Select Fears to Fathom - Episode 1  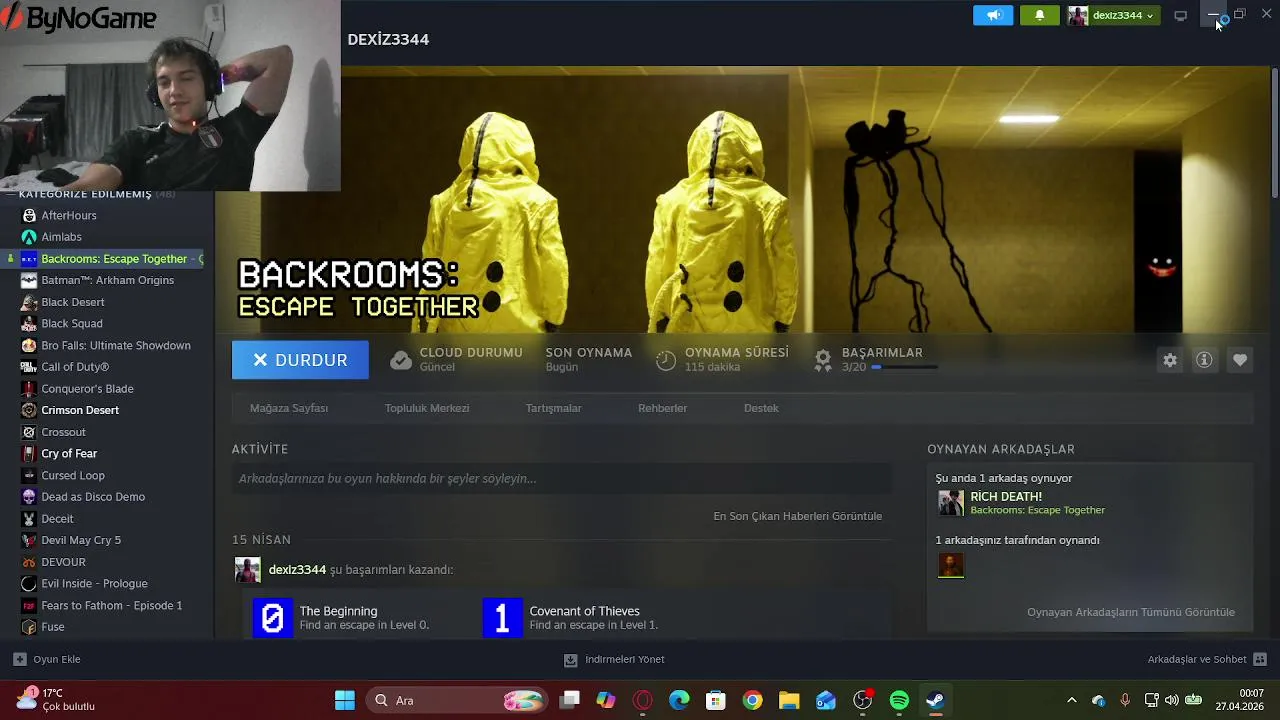tap(111, 605)
